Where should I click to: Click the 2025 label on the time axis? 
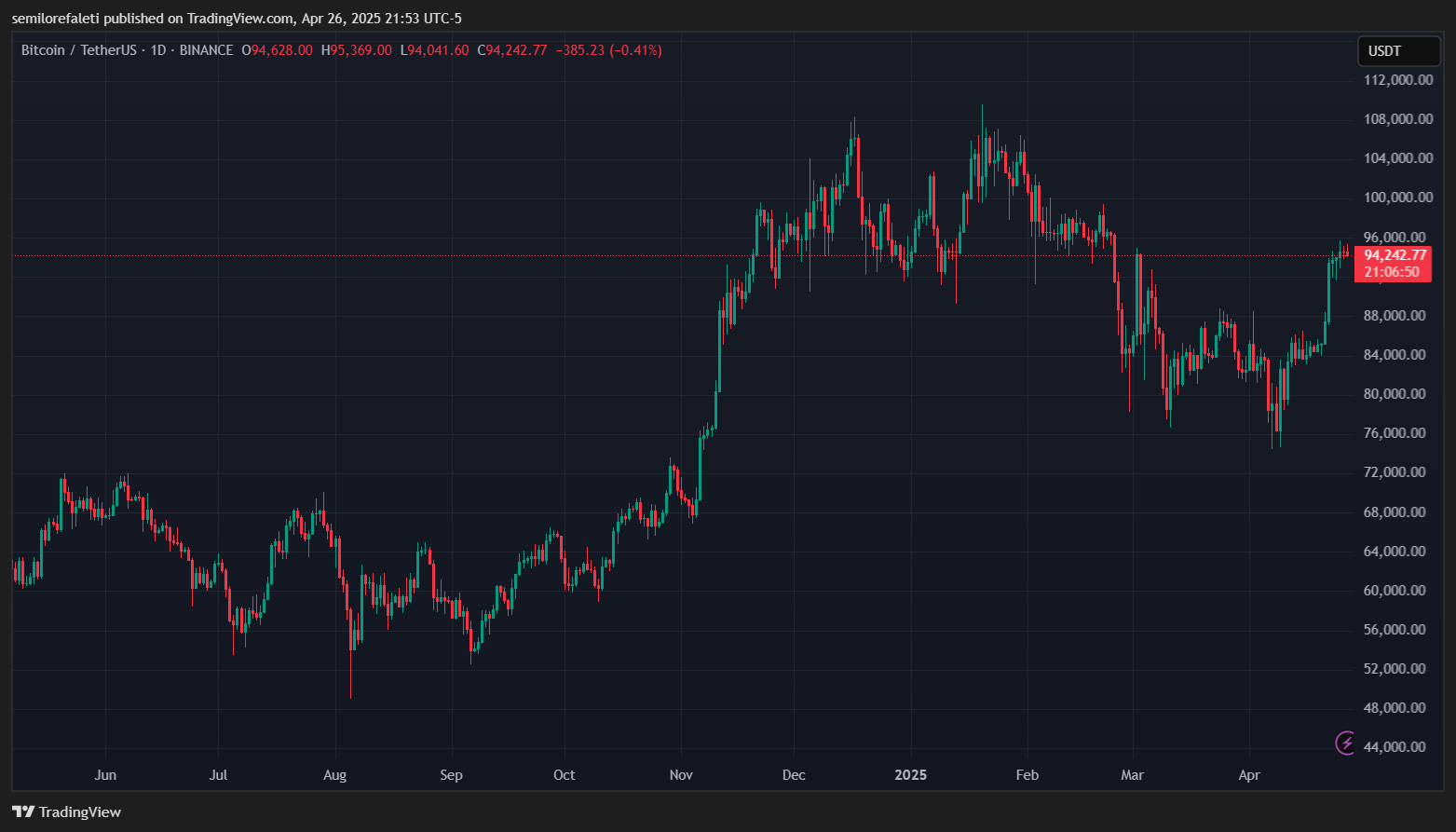click(910, 775)
